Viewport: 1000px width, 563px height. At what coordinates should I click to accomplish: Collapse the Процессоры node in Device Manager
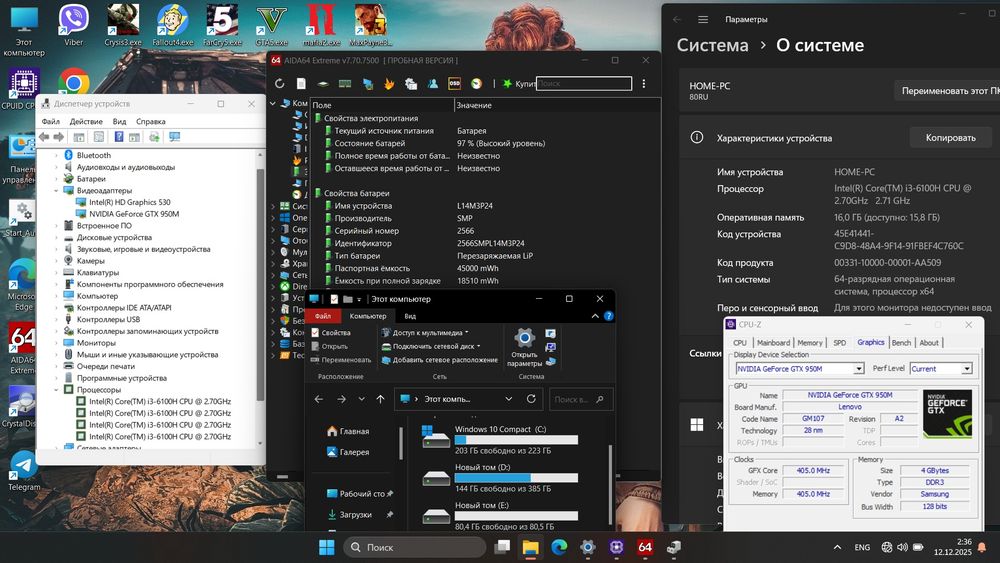pos(56,390)
